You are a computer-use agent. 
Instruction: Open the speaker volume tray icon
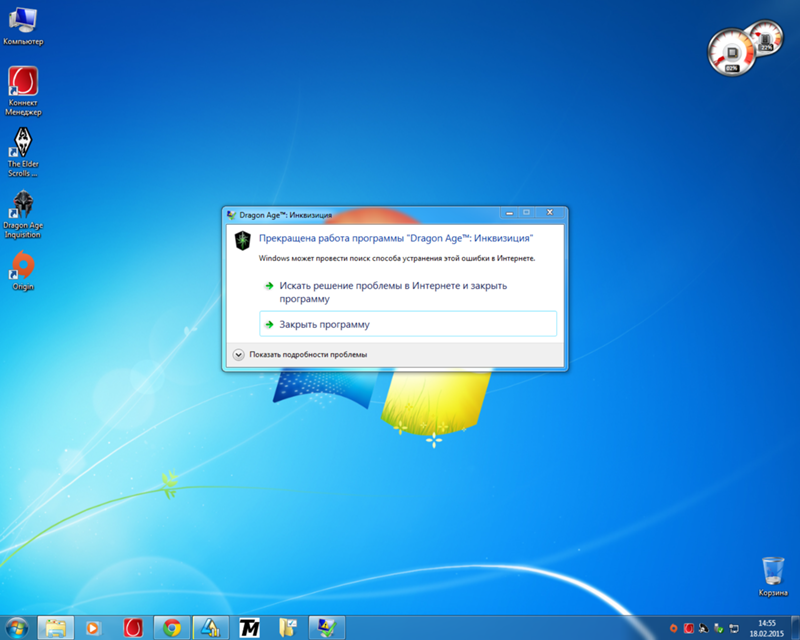(x=704, y=628)
